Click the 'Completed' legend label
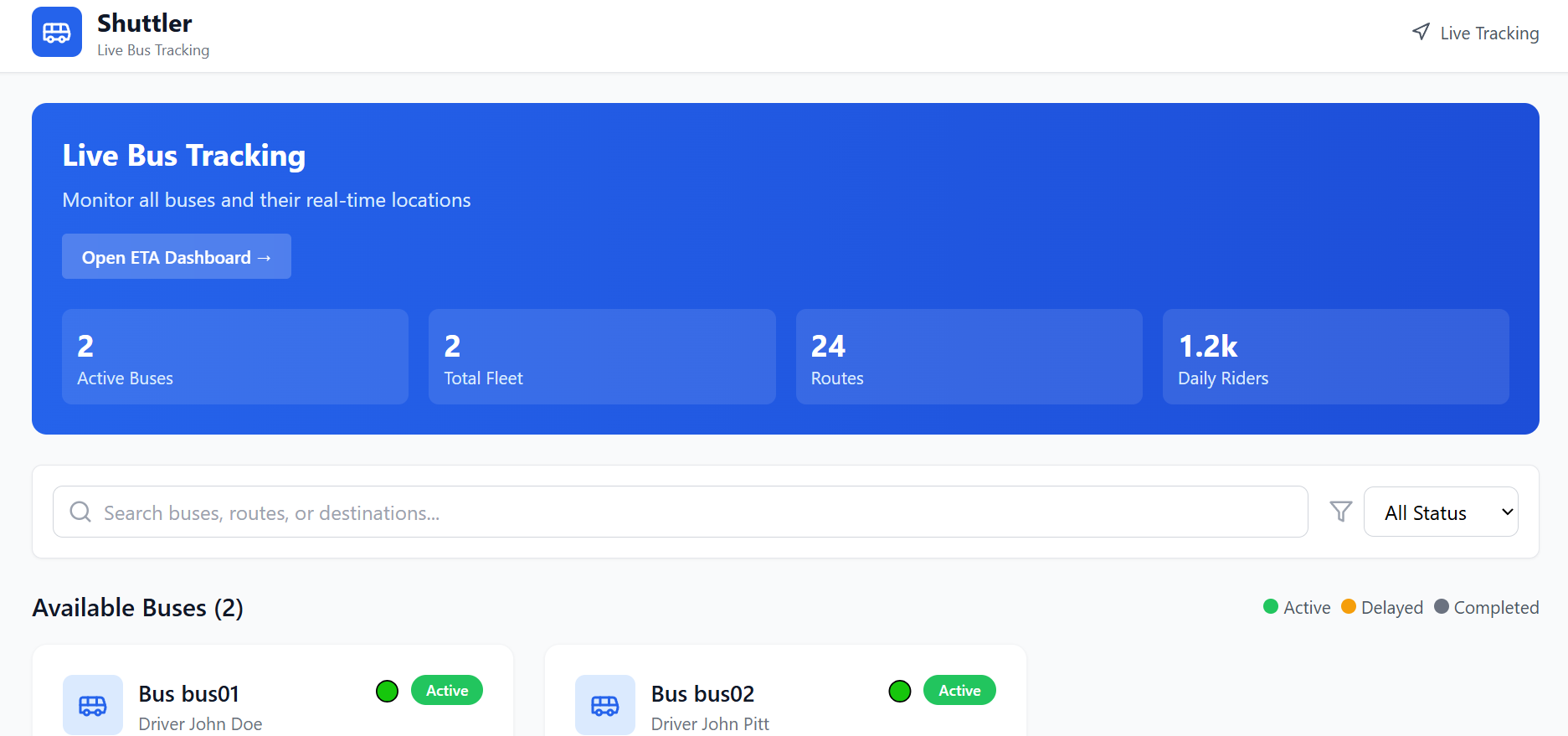The width and height of the screenshot is (1568, 736). tap(1497, 608)
